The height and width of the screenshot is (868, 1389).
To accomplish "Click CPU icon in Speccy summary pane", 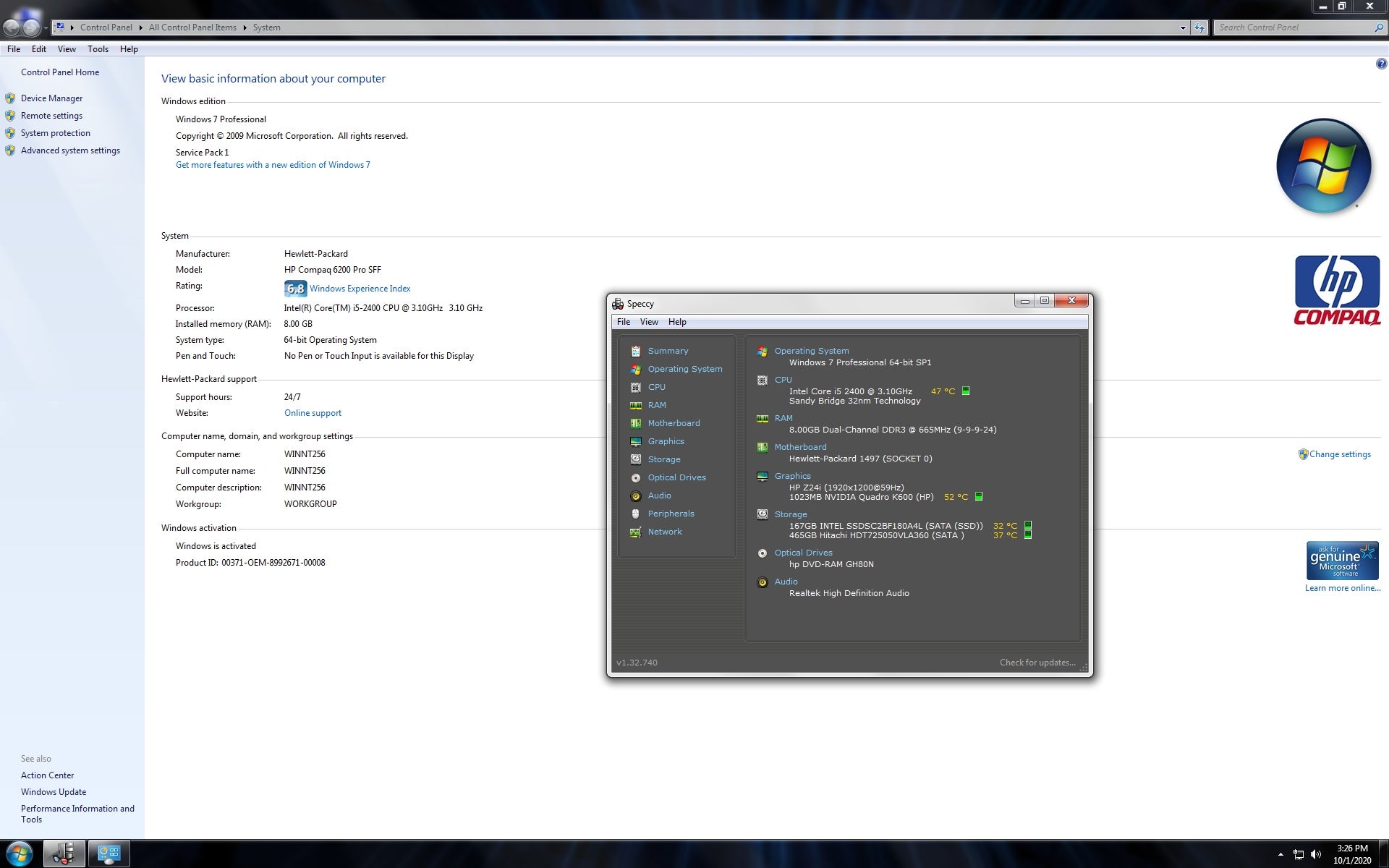I will [762, 380].
